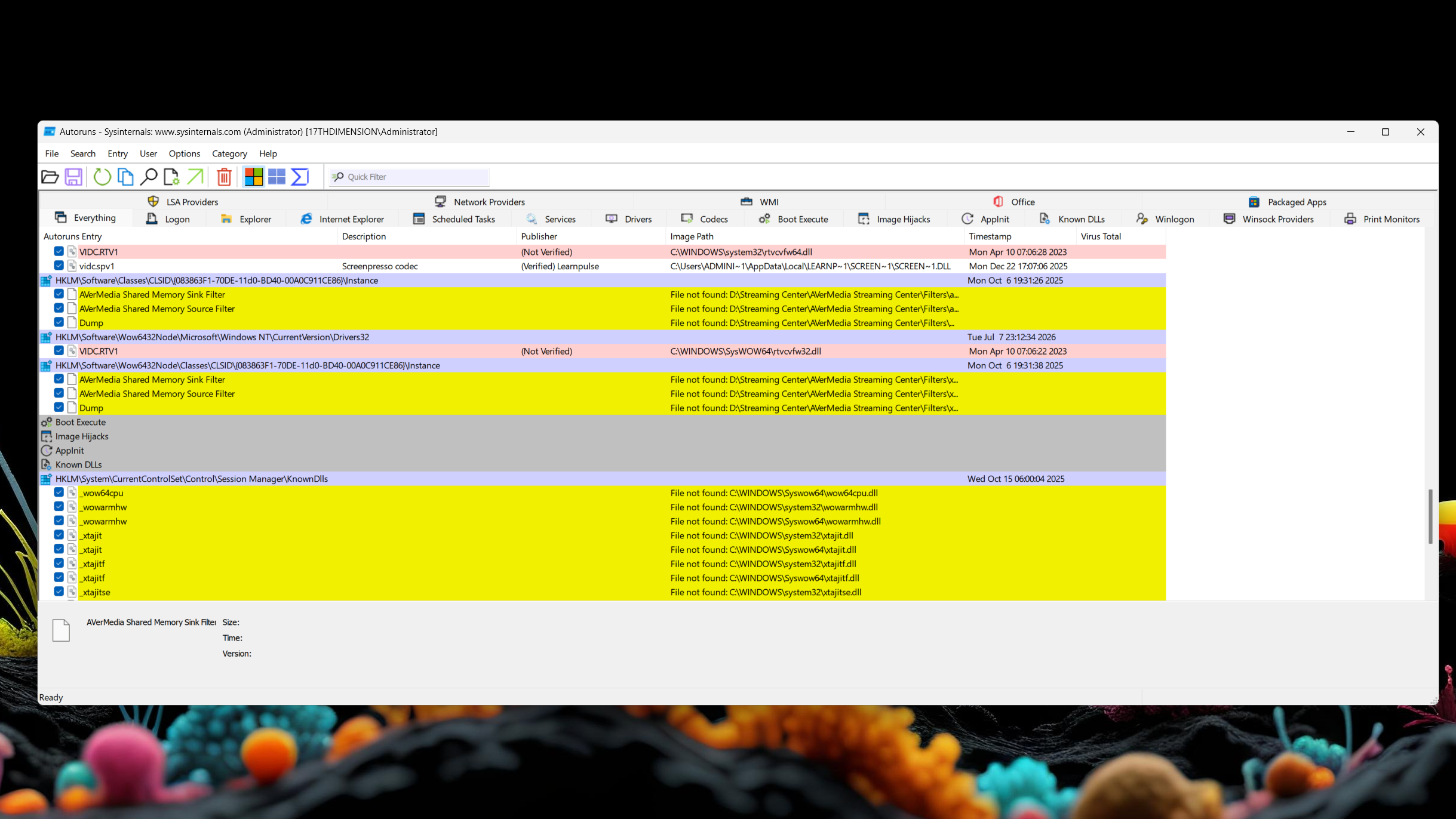Uncheck the vidc.spv1 entry checkbox
The height and width of the screenshot is (819, 1456).
click(x=59, y=266)
